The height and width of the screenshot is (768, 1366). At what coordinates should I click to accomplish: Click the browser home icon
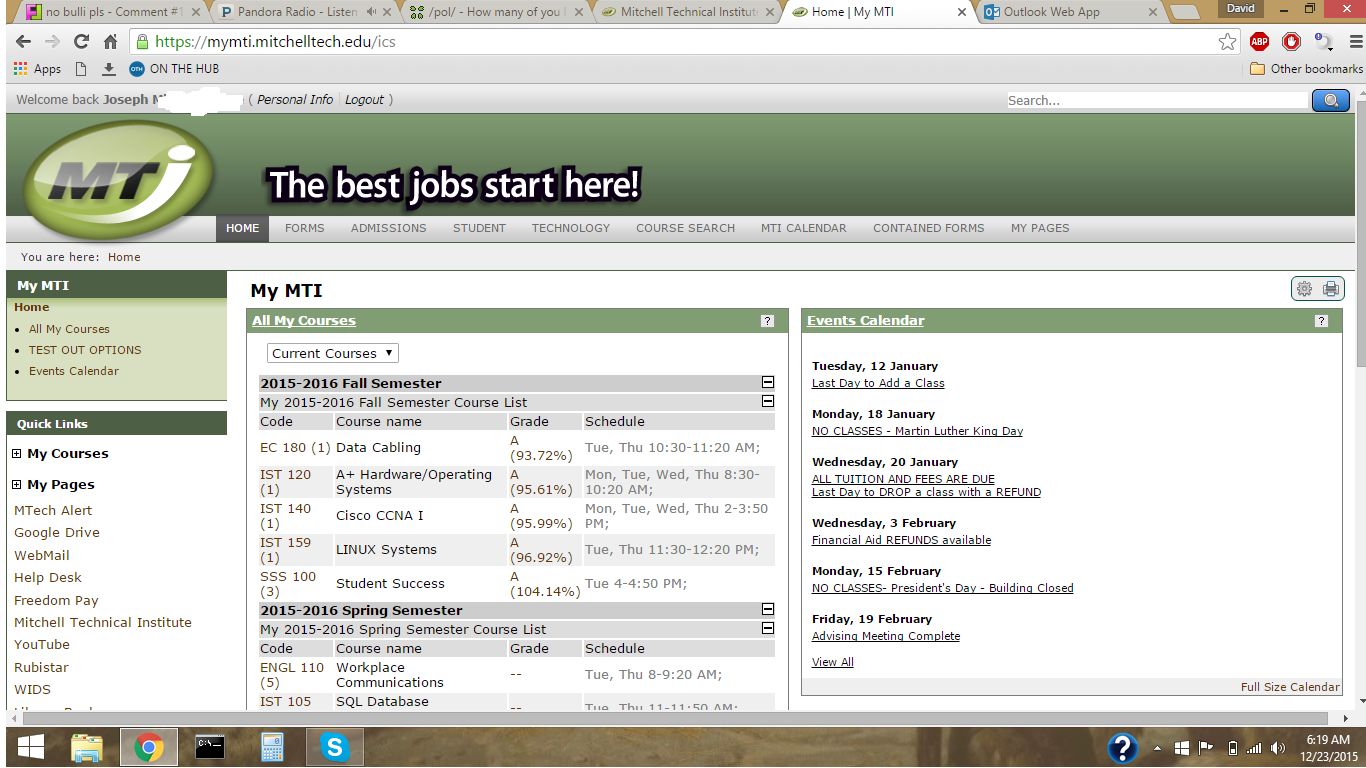pos(111,42)
